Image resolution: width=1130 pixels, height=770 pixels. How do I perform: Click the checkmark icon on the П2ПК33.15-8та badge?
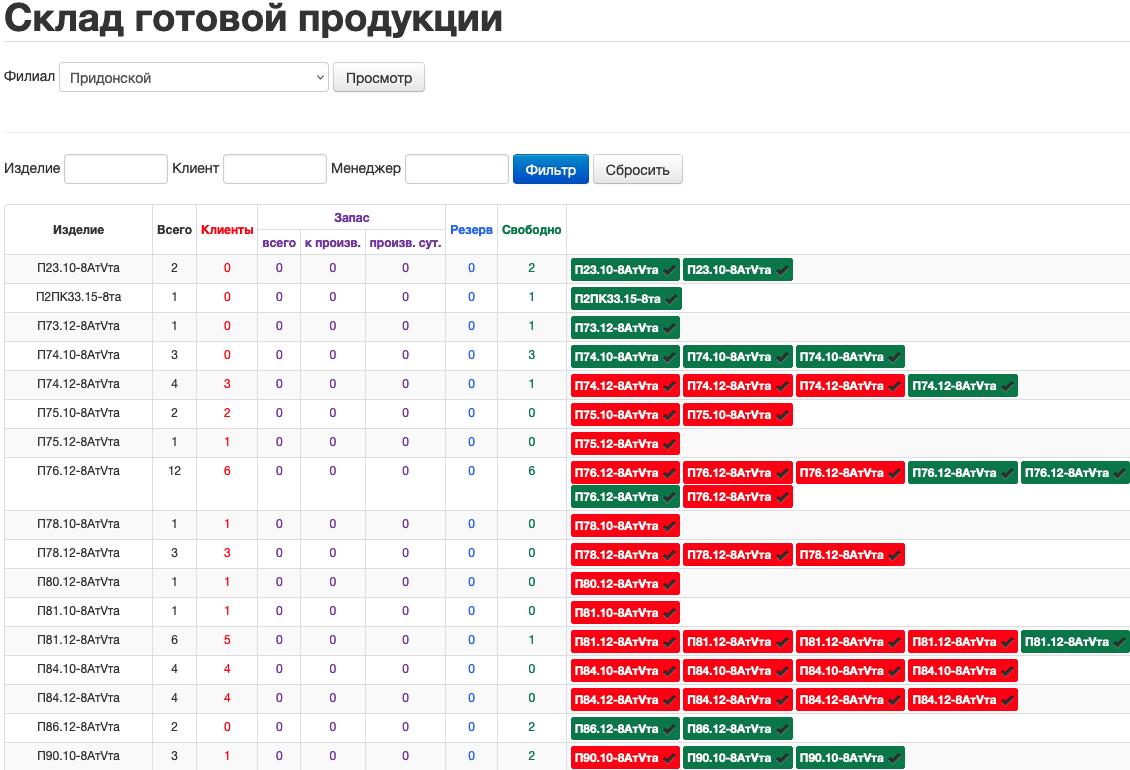tap(671, 299)
